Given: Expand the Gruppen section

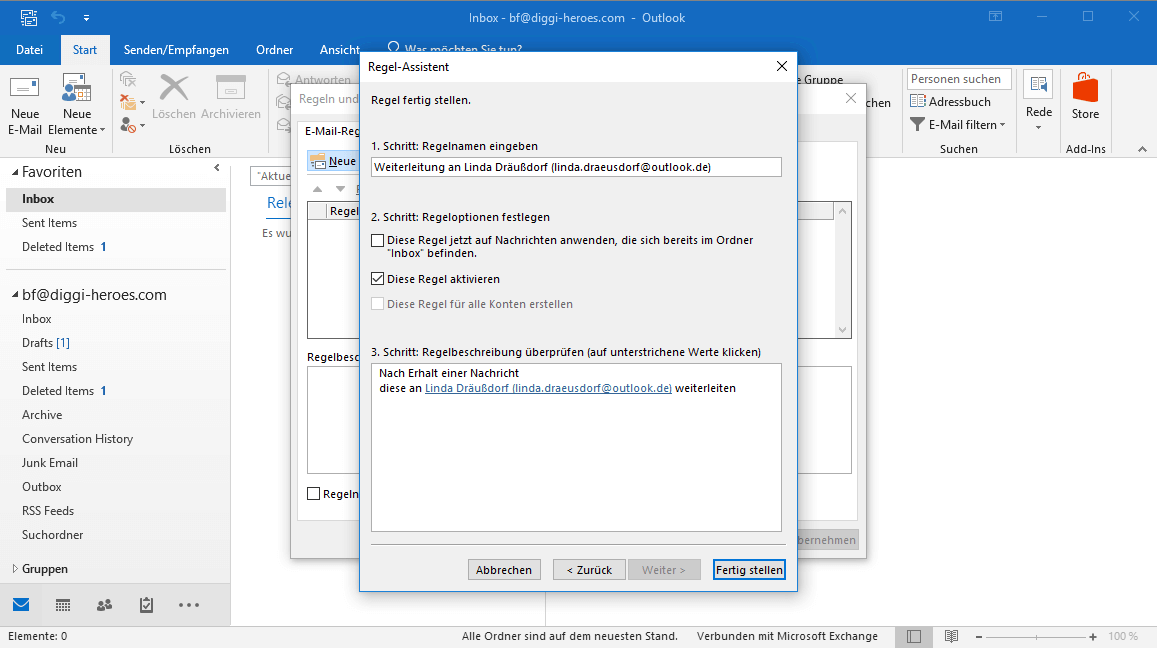Looking at the screenshot, I should pyautogui.click(x=15, y=569).
